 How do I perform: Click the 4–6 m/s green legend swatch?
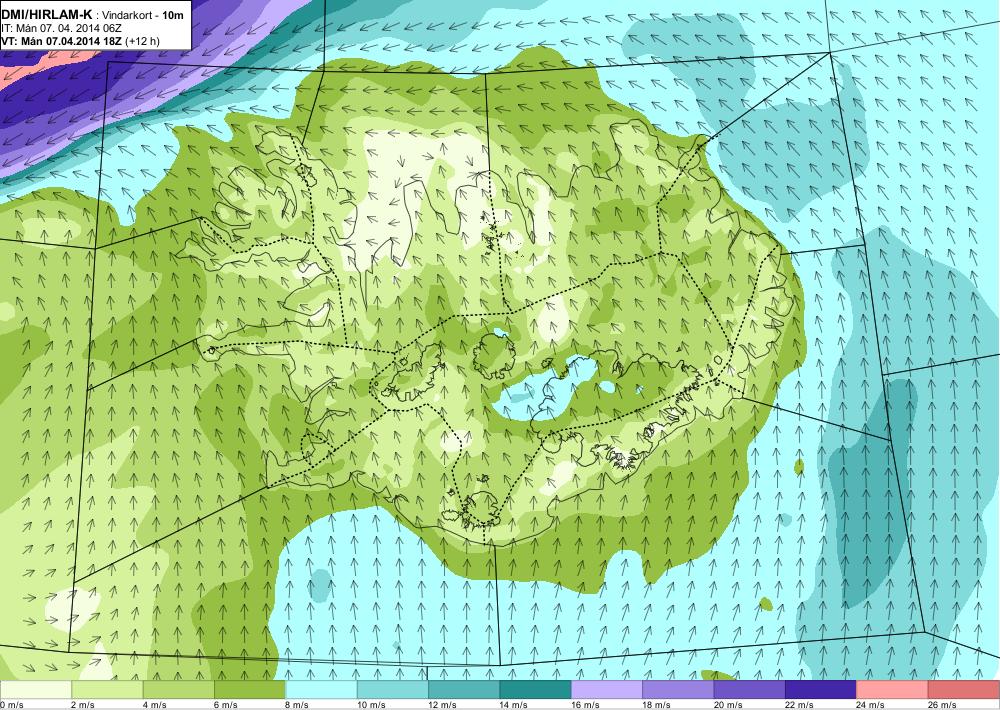pyautogui.click(x=179, y=690)
